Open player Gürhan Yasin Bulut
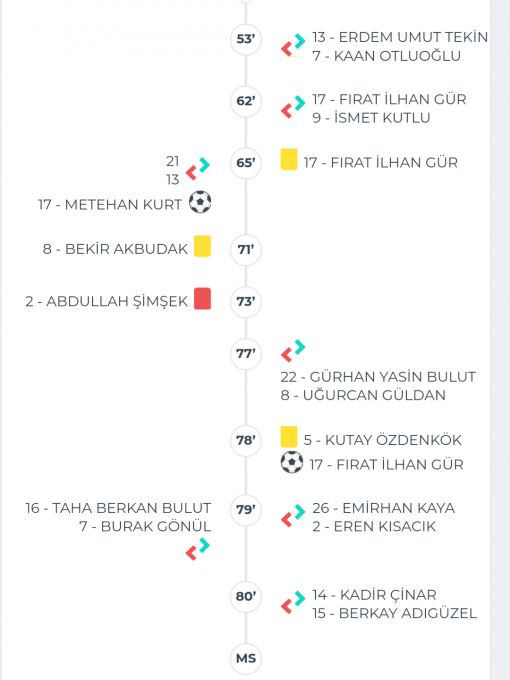 coord(378,377)
